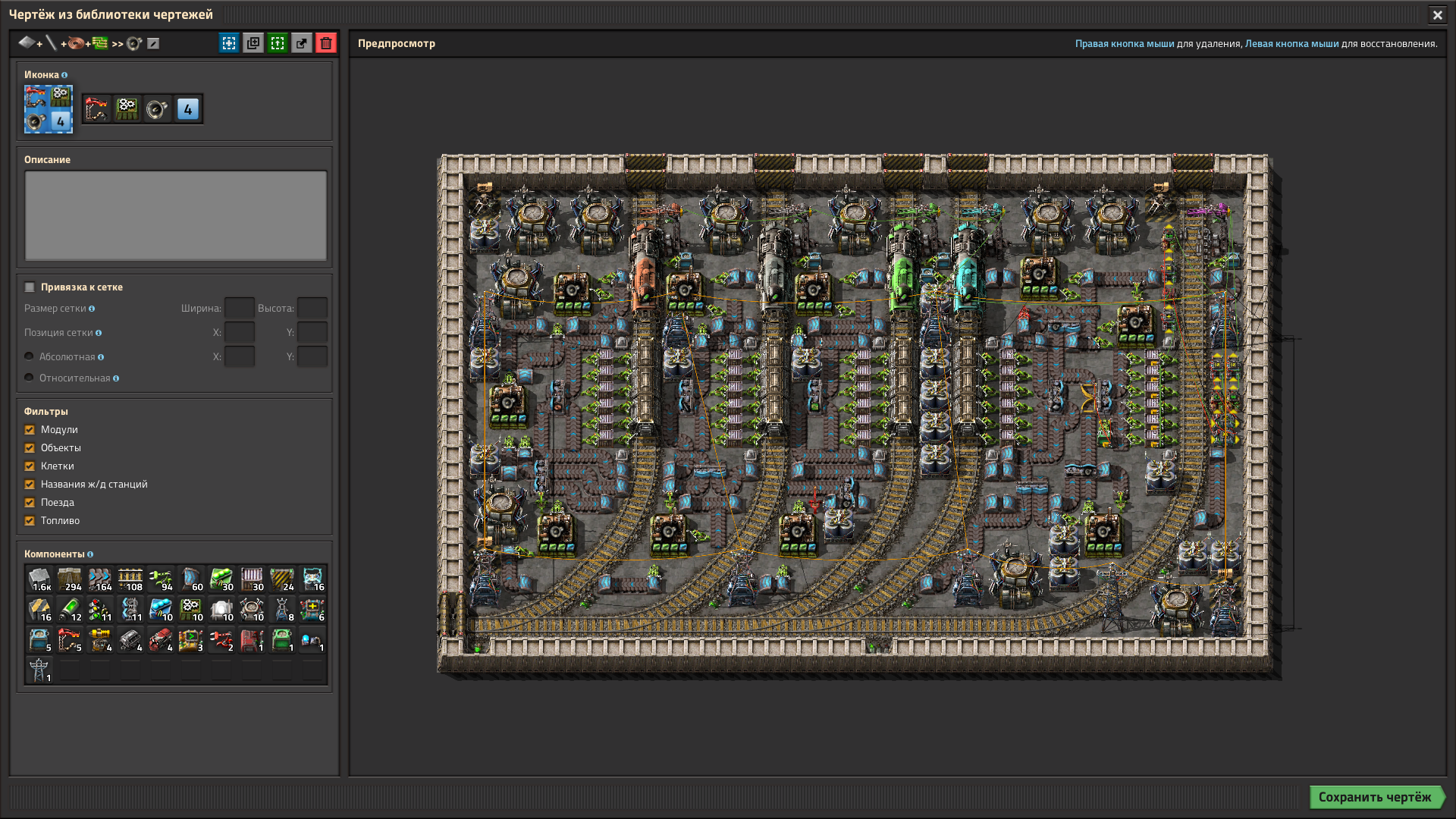
Task: Click the grey create-copy button
Action: 253,43
